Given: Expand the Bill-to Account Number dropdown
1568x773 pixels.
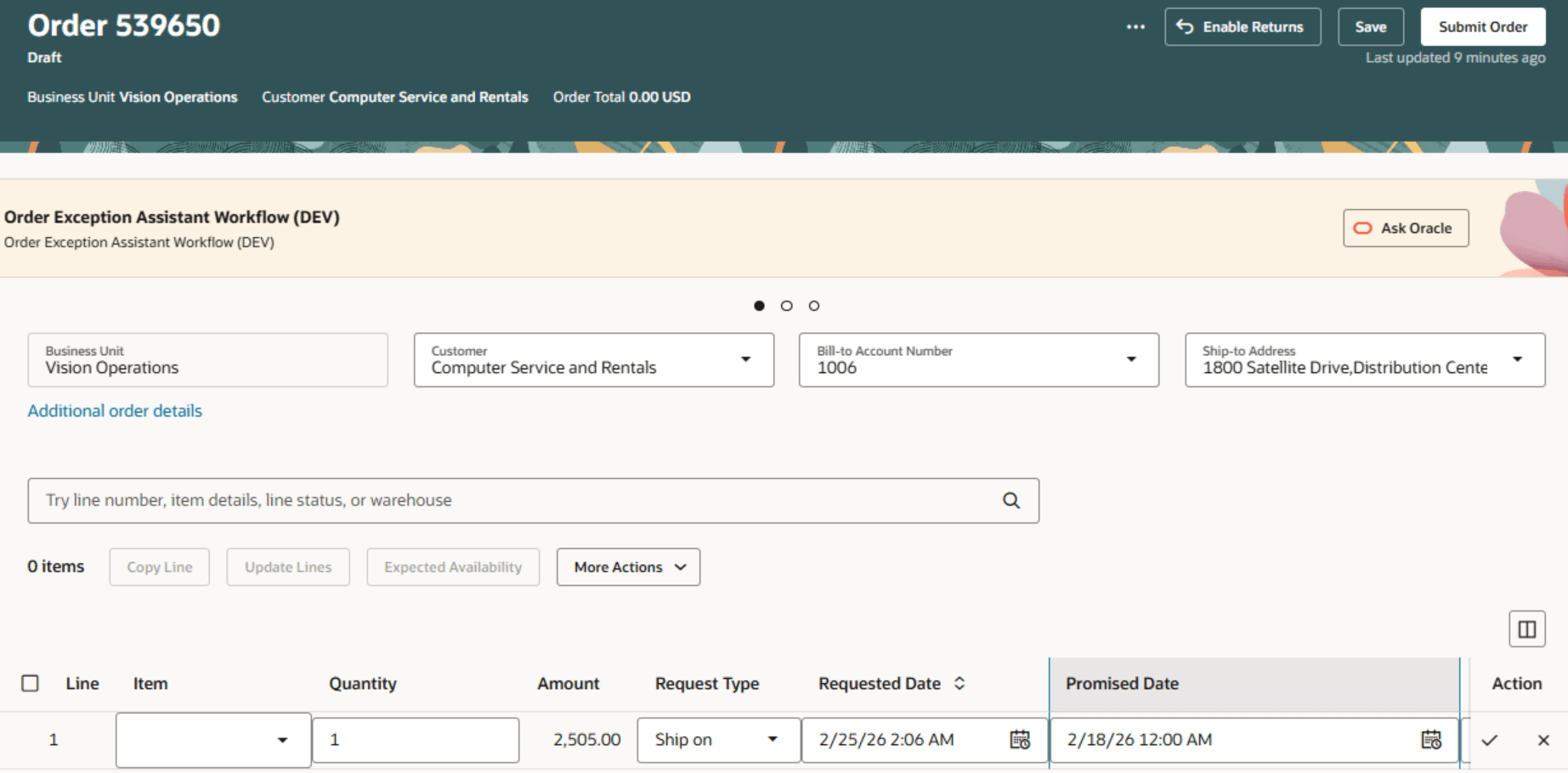Looking at the screenshot, I should [1131, 359].
